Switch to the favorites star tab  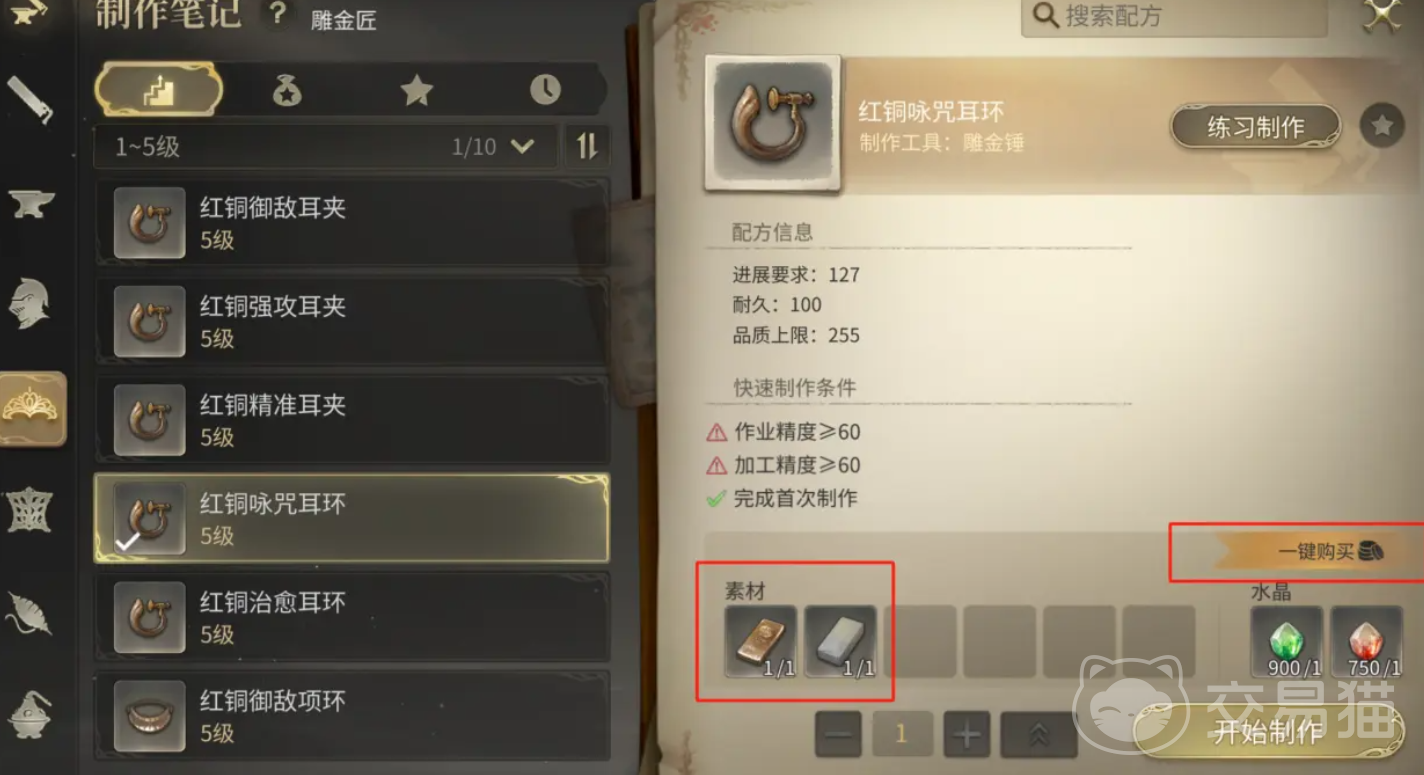[416, 91]
